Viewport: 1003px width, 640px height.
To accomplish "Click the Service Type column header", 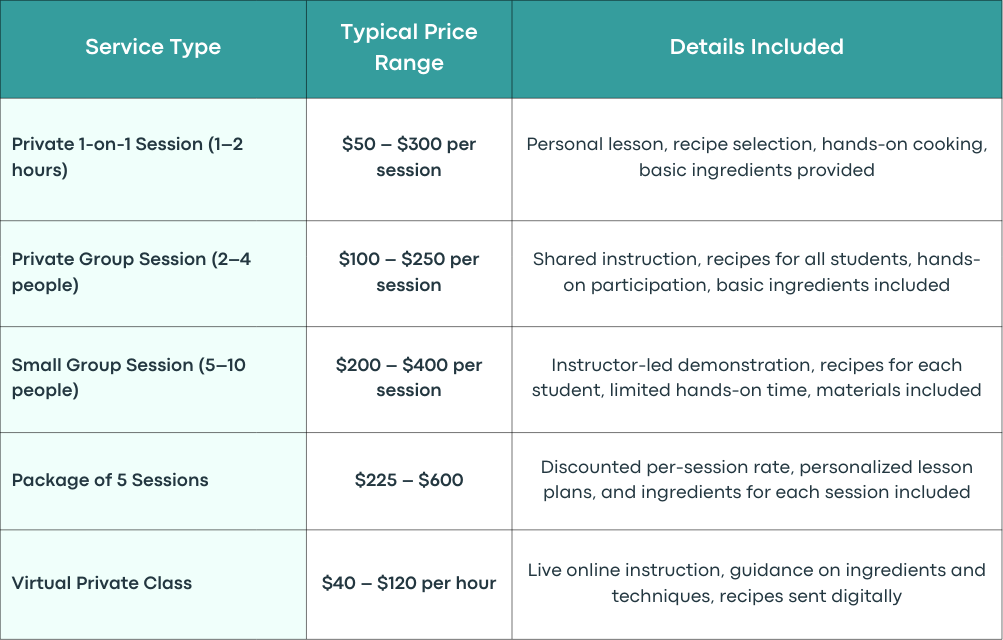I will [x=153, y=47].
